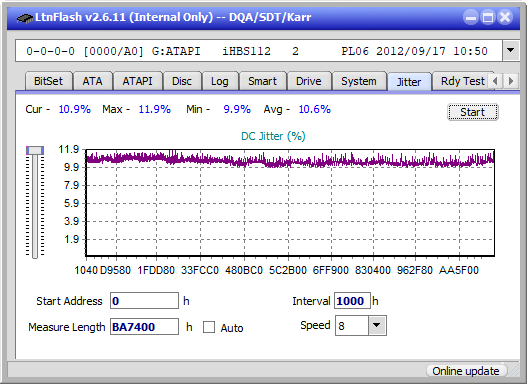The height and width of the screenshot is (384, 527).
Task: Maximize the LtnFlash window
Action: [488, 17]
